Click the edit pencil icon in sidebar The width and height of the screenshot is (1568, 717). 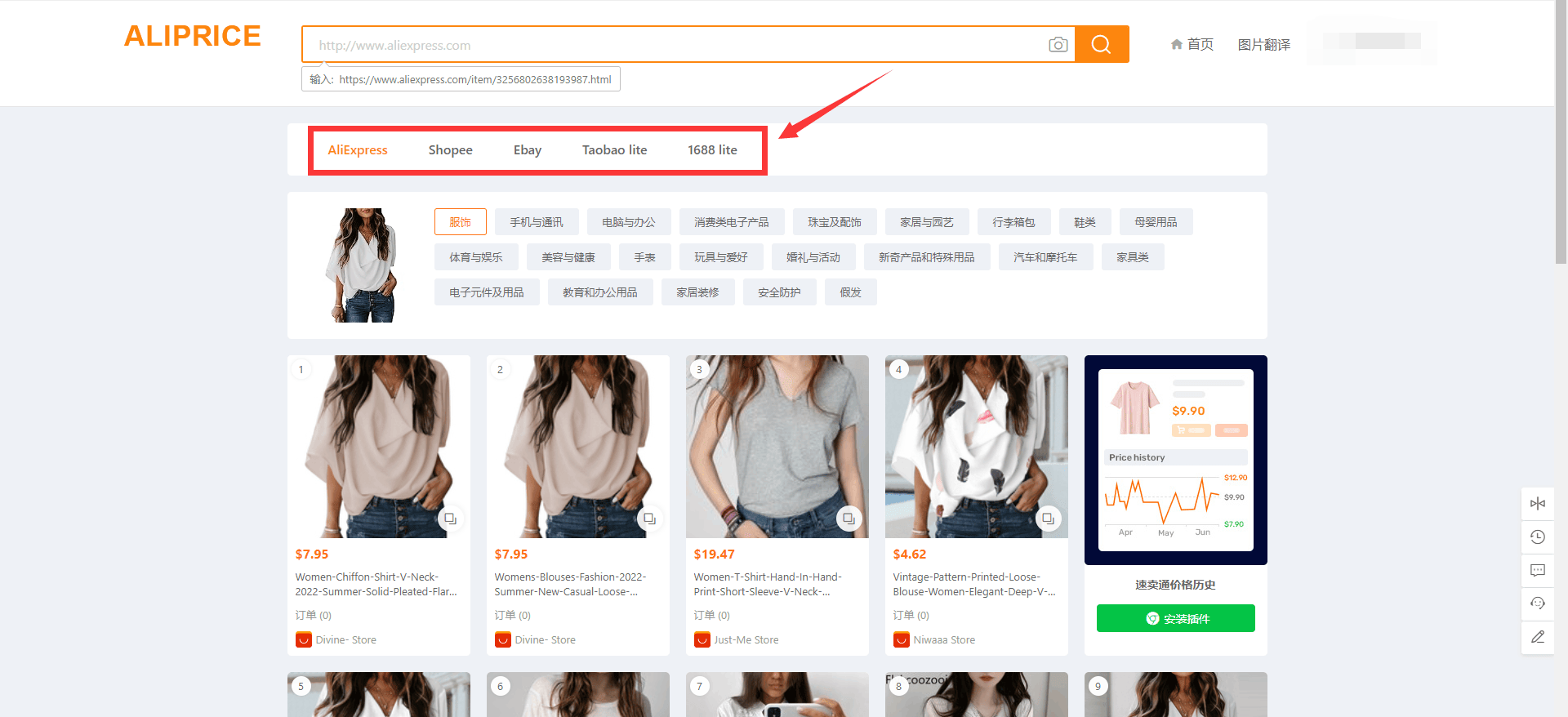1538,637
